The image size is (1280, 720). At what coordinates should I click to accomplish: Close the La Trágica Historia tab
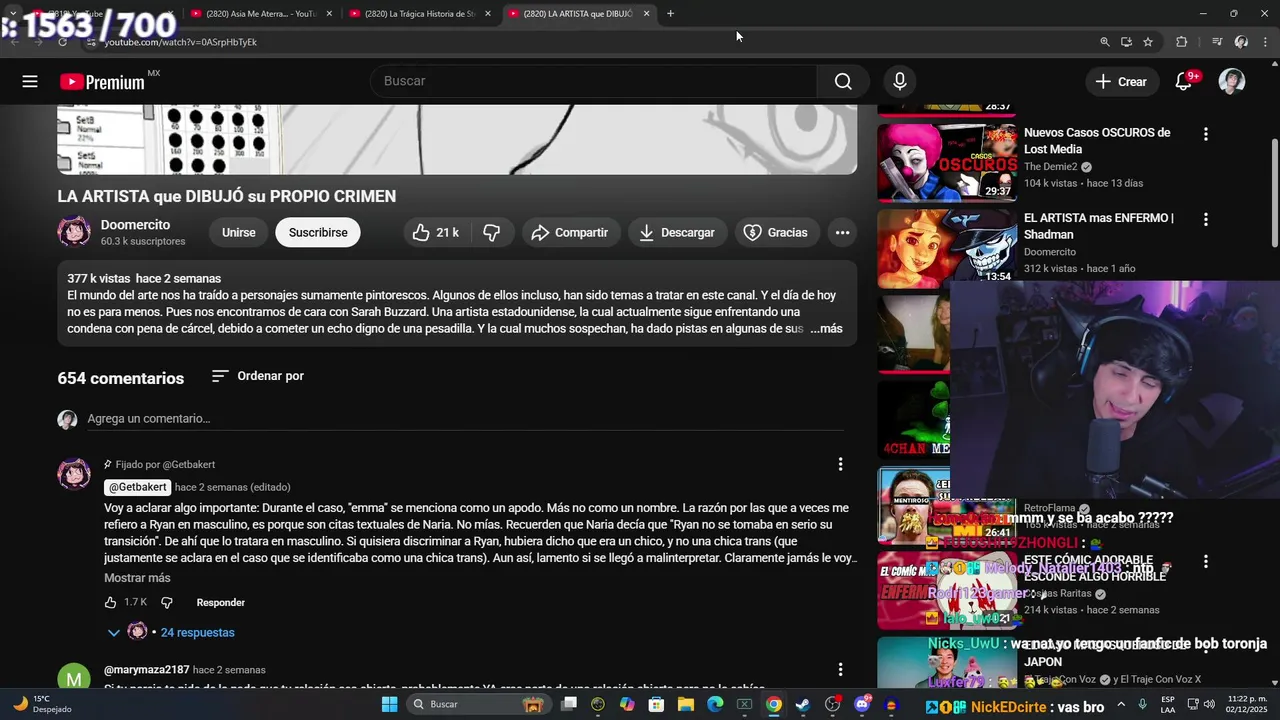pos(488,14)
